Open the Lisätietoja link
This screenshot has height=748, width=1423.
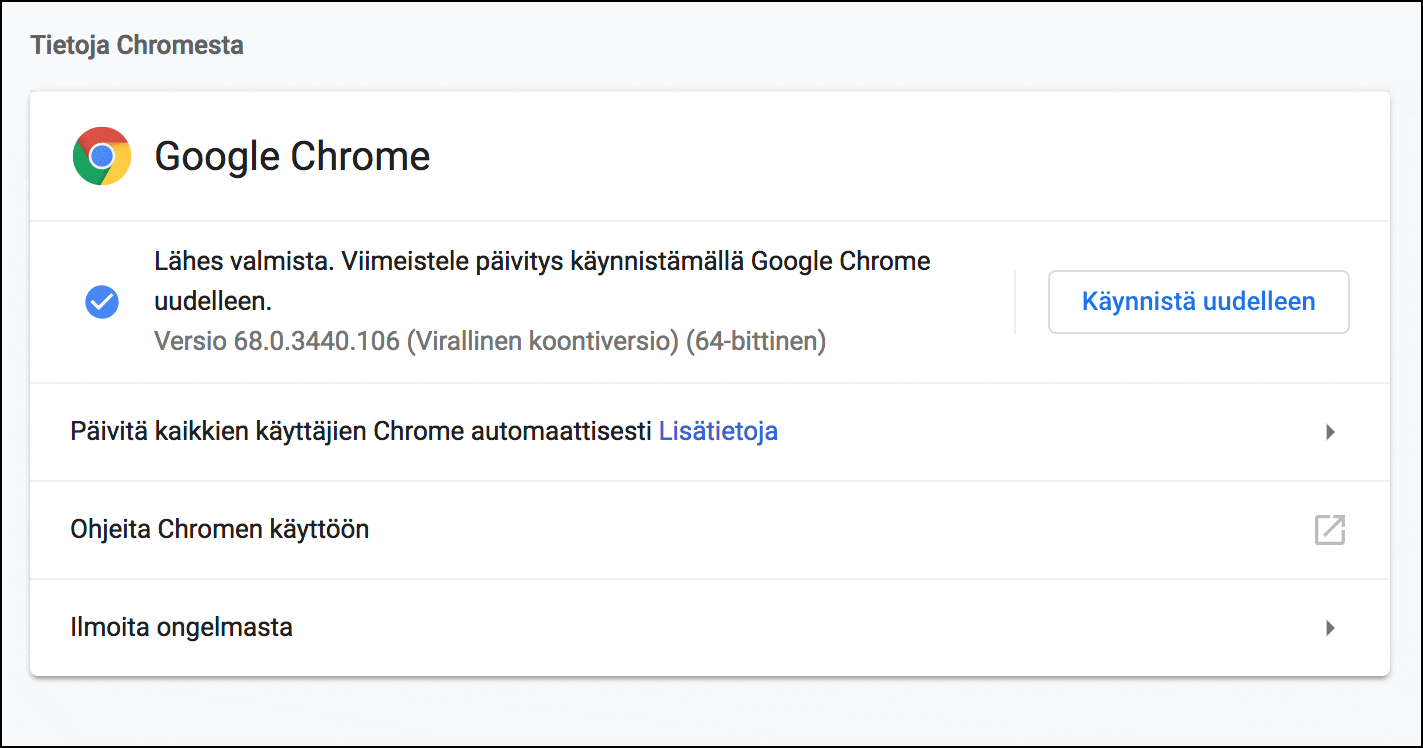(718, 432)
